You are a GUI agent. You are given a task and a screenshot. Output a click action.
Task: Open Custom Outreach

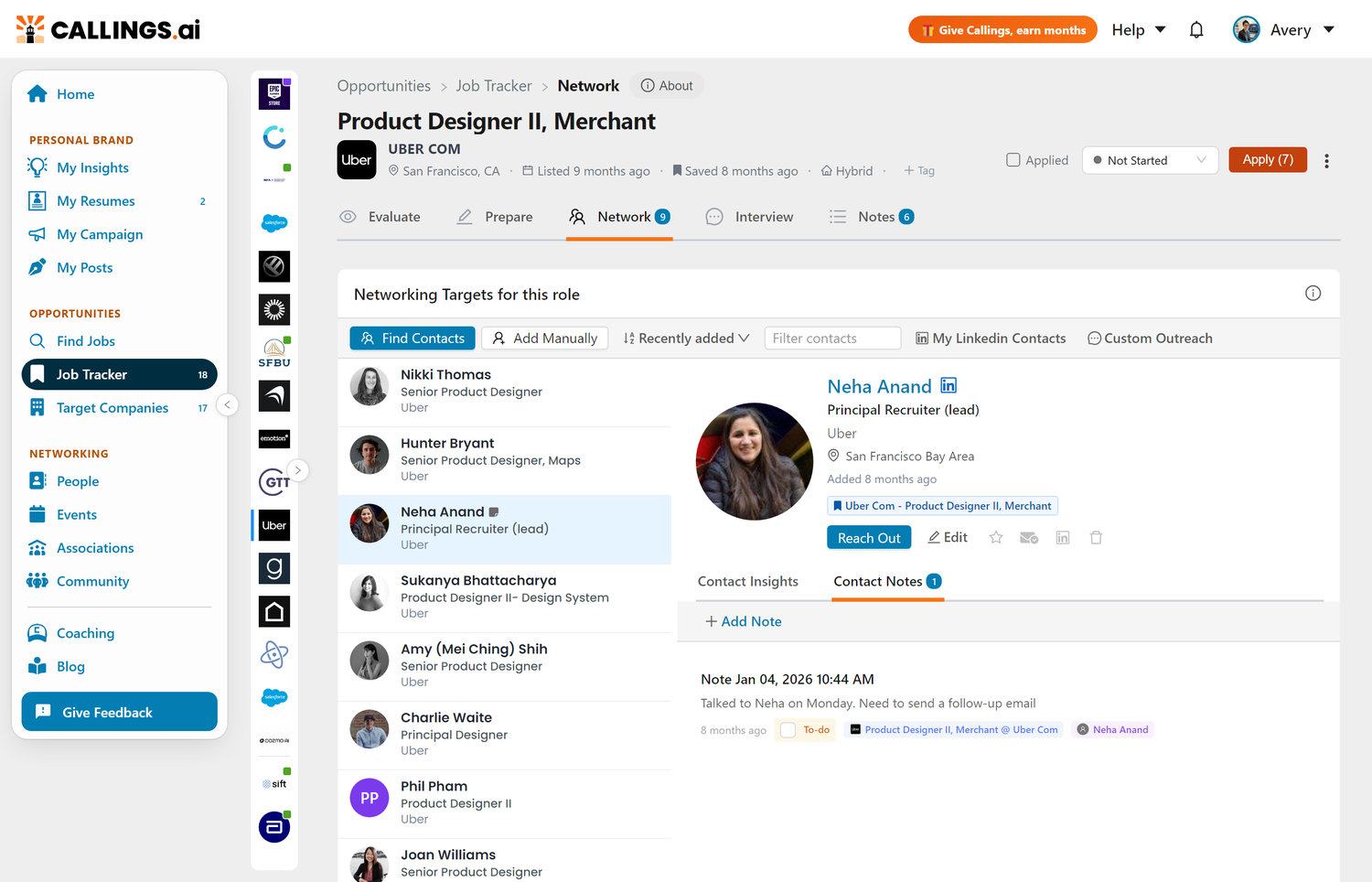point(1150,339)
